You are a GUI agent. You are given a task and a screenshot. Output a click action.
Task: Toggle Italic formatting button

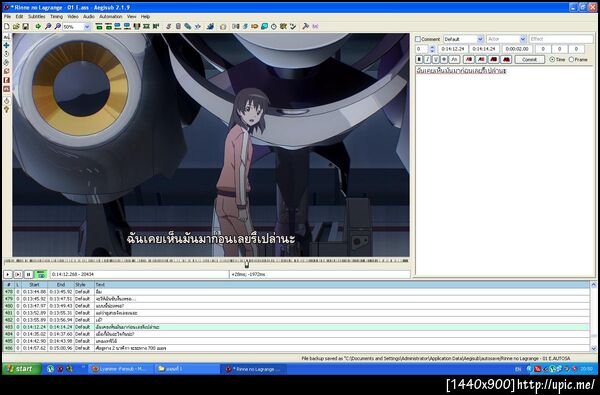(x=427, y=59)
